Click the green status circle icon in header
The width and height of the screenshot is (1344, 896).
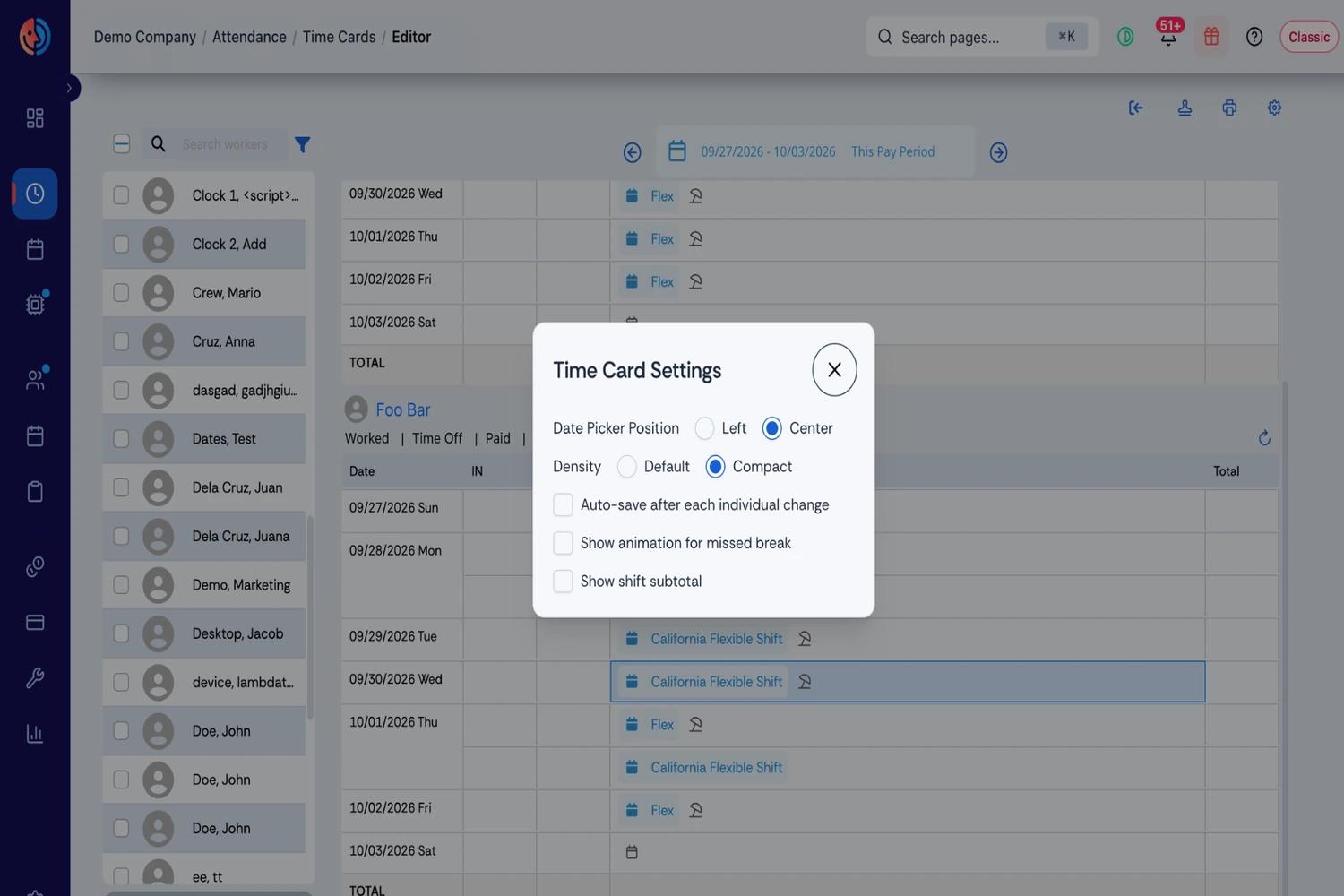[1125, 37]
